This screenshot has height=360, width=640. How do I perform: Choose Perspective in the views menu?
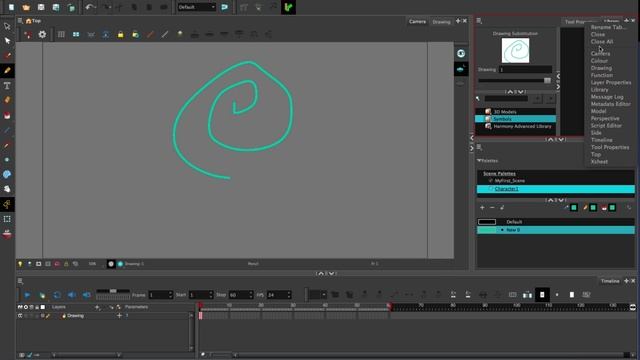tap(605, 118)
